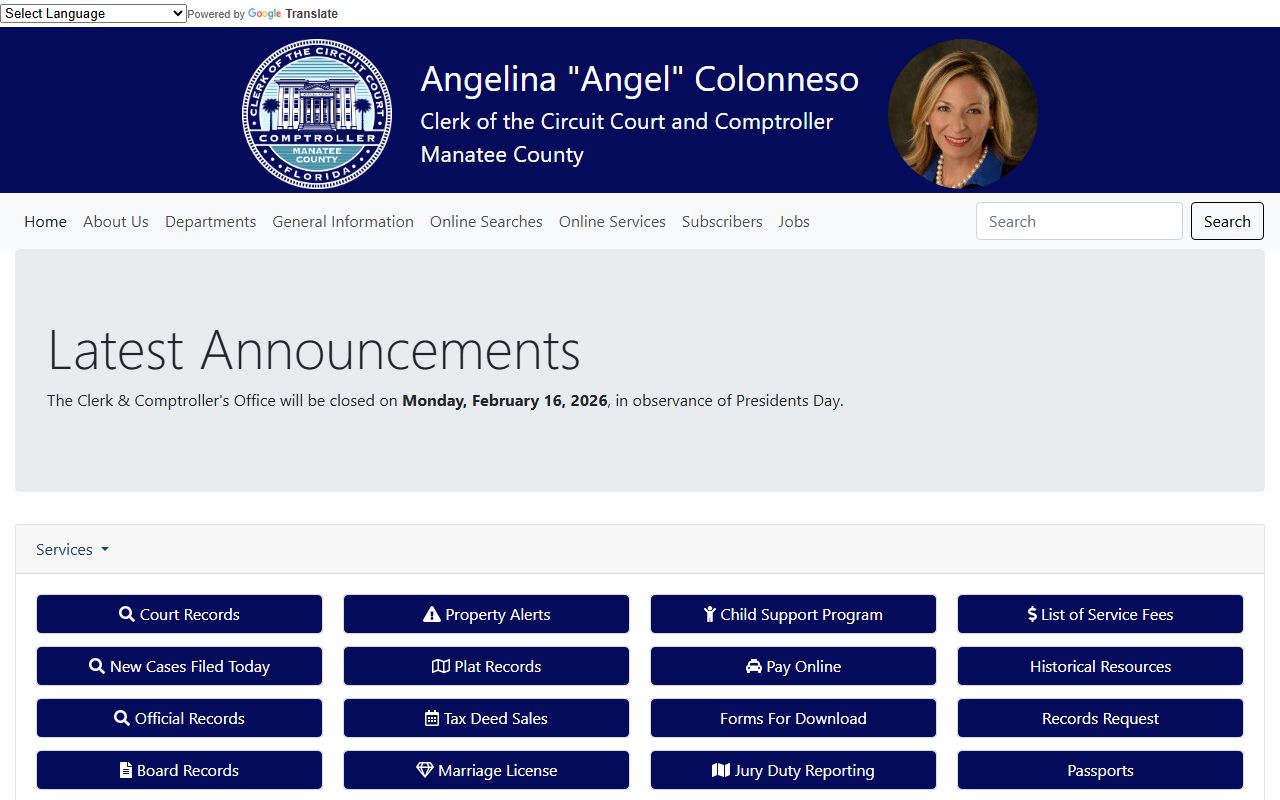Click the magnifier icon on Court Records
Screen dimensions: 1280x800
(x=127, y=614)
